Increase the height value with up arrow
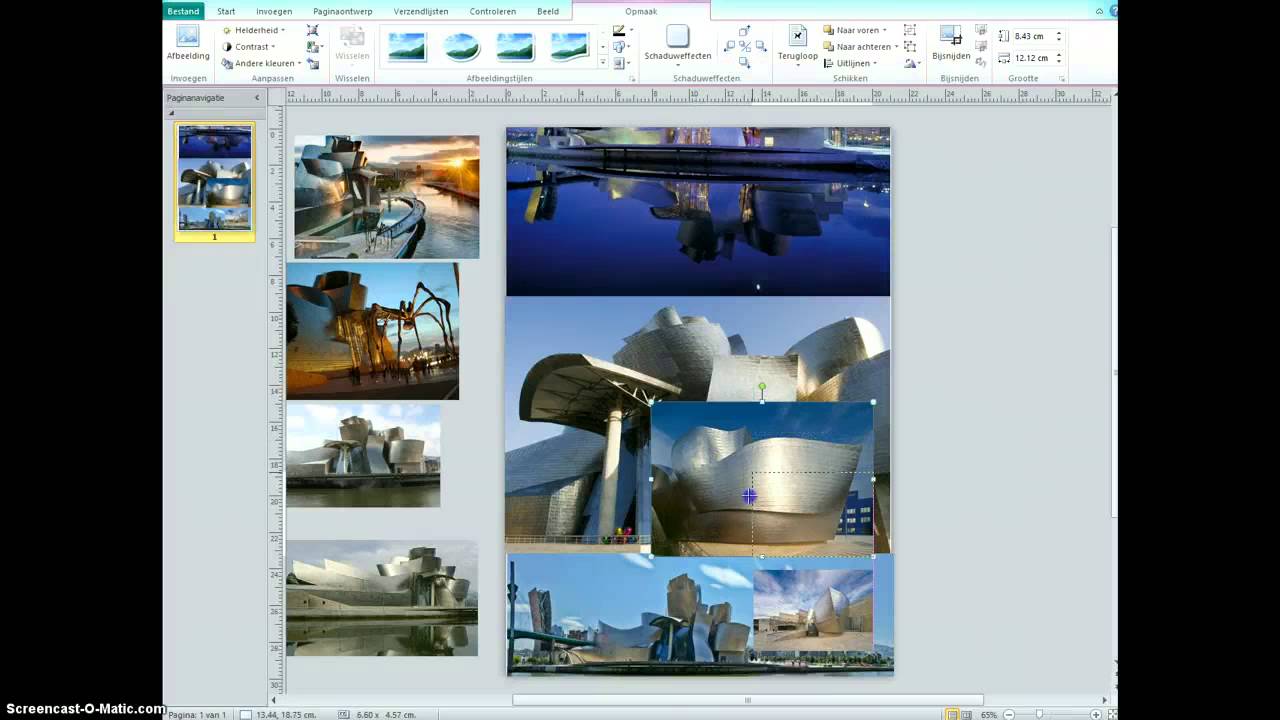The image size is (1280, 720). tap(1059, 33)
